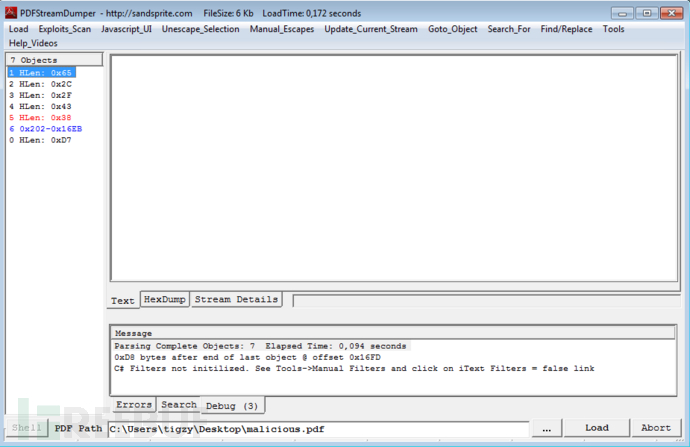Open the Find/Replace menu

click(566, 29)
